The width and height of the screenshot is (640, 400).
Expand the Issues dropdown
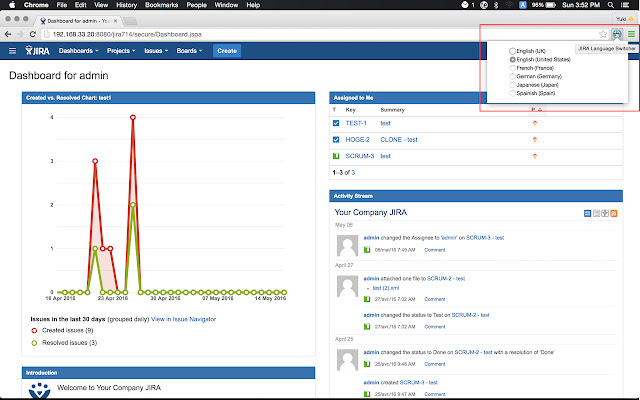(x=156, y=51)
